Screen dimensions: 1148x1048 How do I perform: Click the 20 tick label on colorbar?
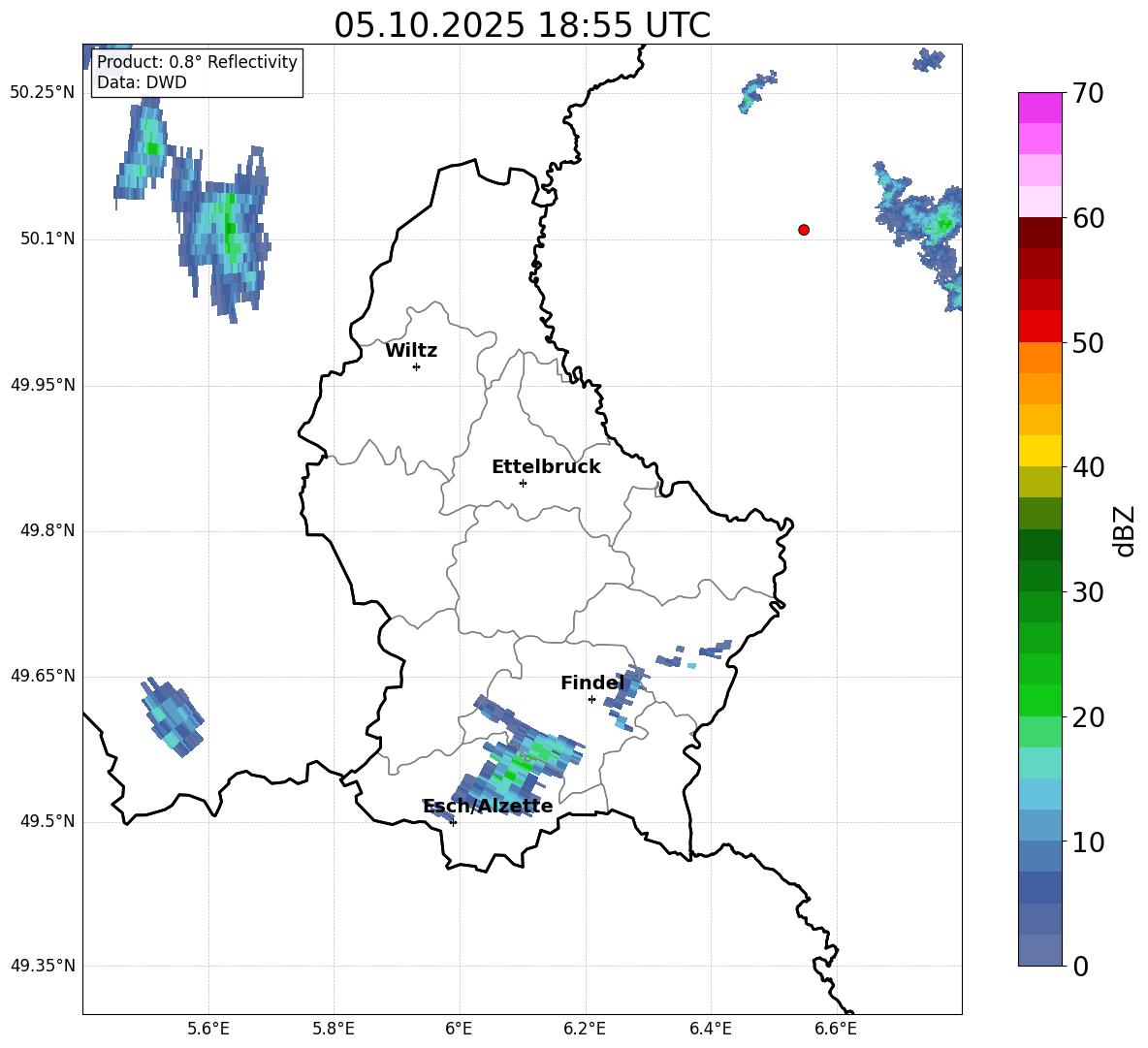tap(1088, 717)
